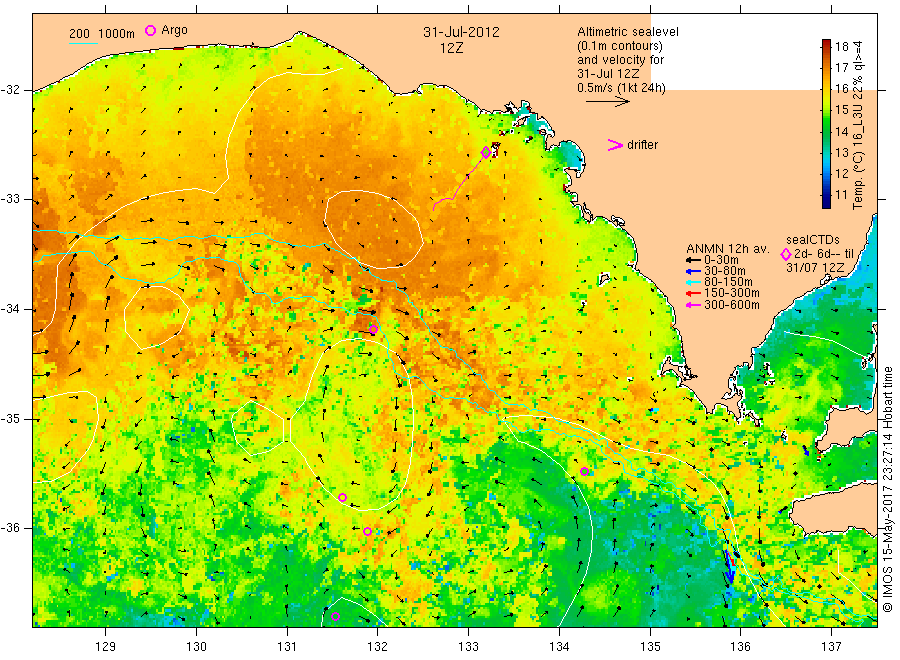Click the magenta 300-600m arrow legend symbol
Image resolution: width=900 pixels, height=660 pixels.
(693, 305)
